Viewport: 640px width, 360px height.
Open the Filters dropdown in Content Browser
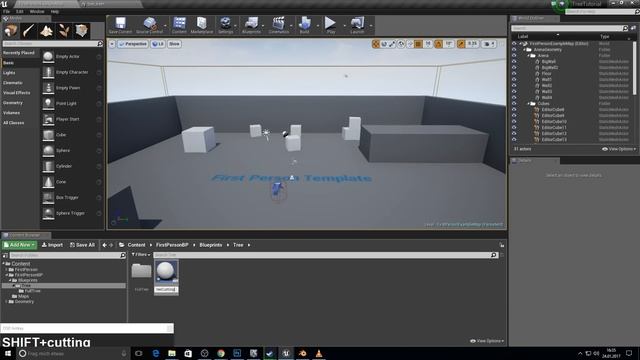pos(140,255)
